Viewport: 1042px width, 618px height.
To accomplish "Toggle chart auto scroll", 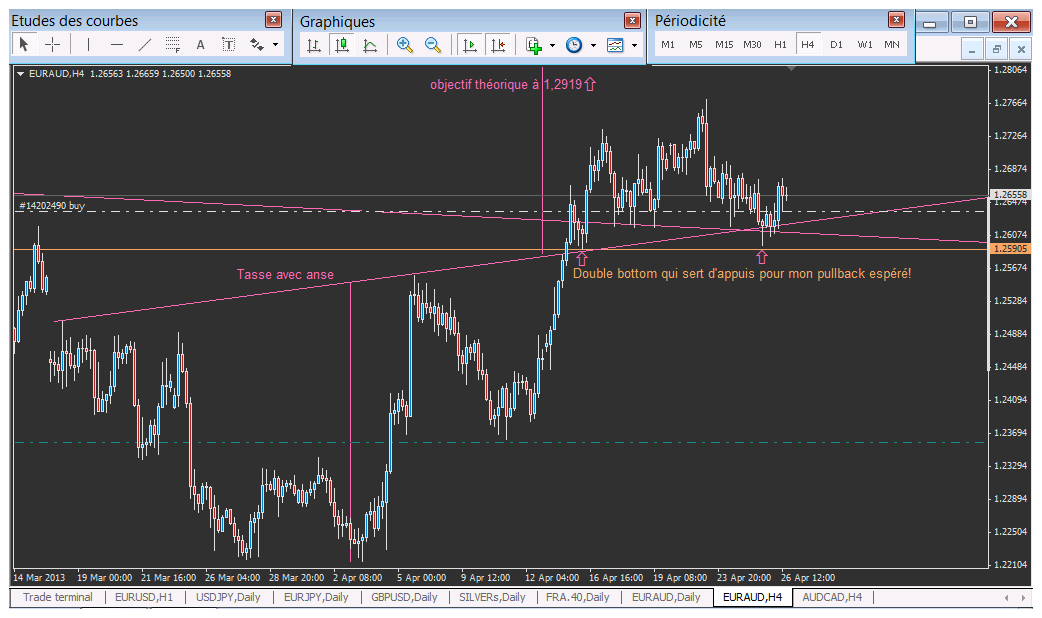I will tap(469, 45).
